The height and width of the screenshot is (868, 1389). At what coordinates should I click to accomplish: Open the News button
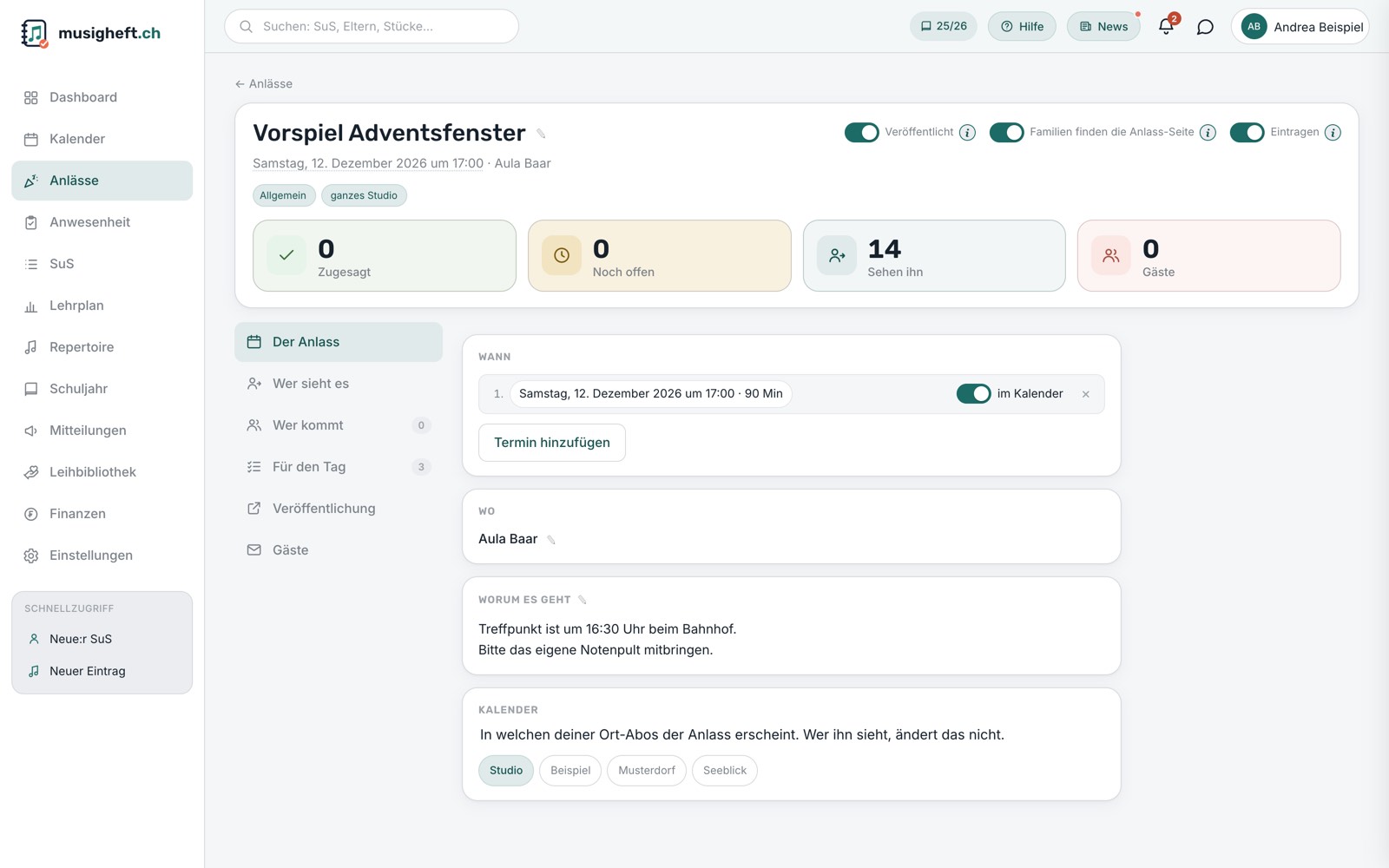pos(1103,26)
